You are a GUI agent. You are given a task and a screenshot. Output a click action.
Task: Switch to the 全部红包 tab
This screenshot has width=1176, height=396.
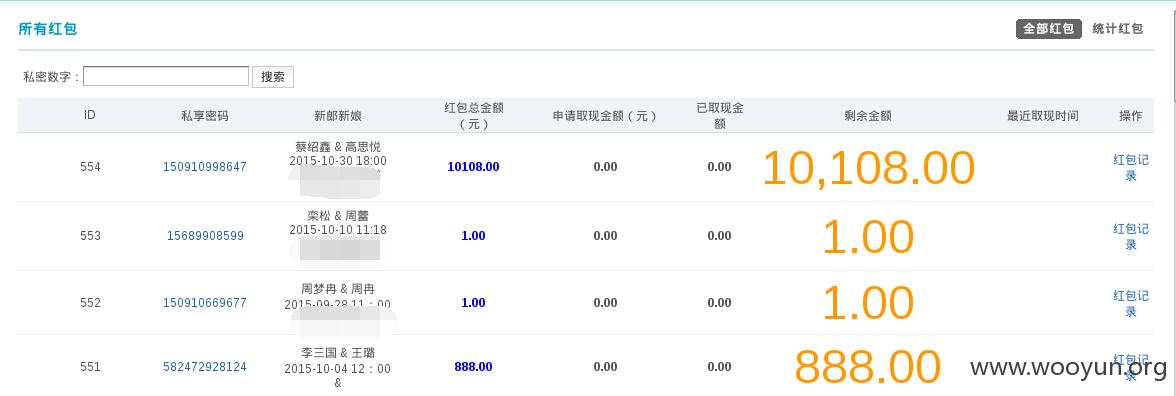[x=1048, y=29]
